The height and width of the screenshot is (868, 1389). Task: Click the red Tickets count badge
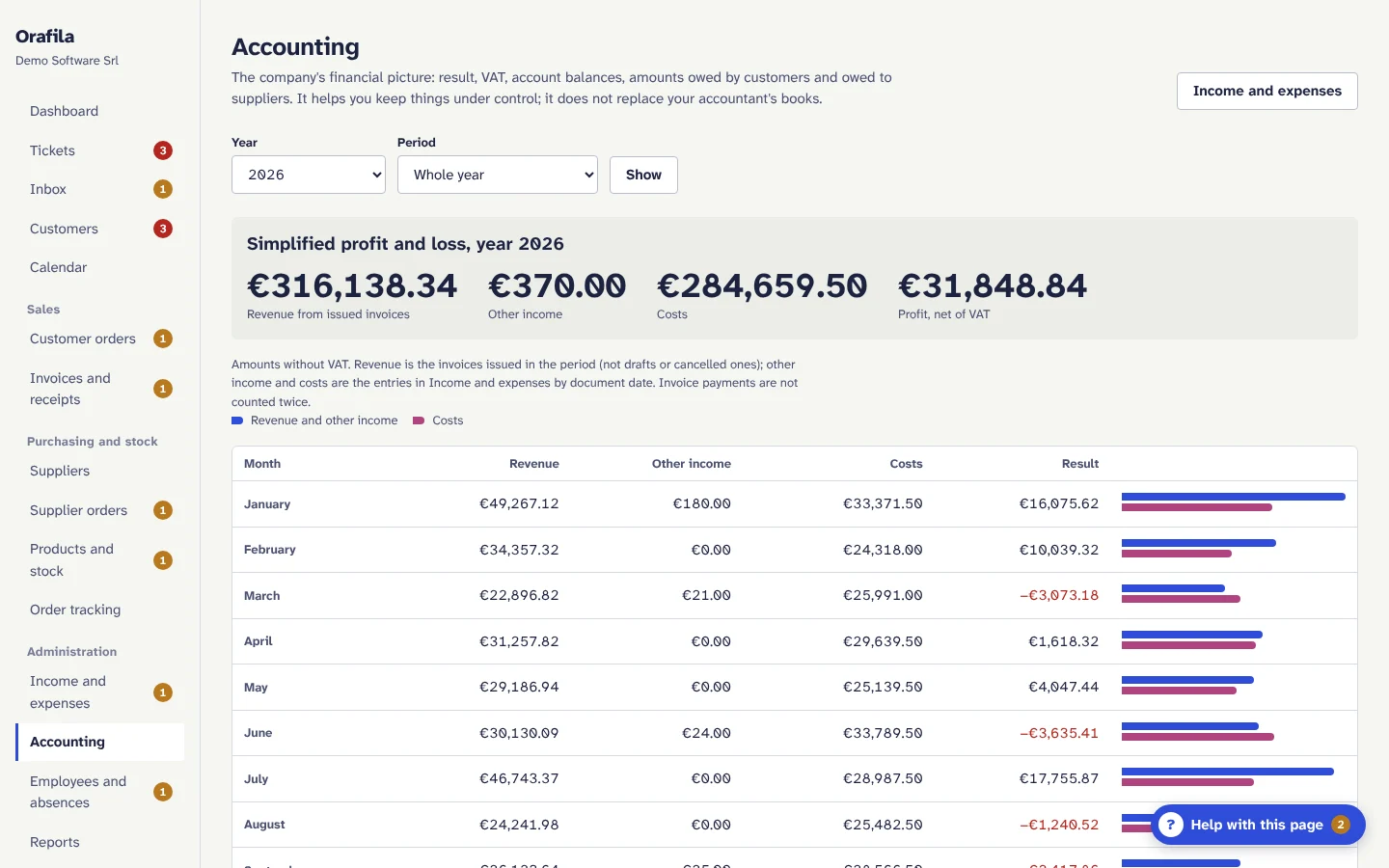point(163,150)
